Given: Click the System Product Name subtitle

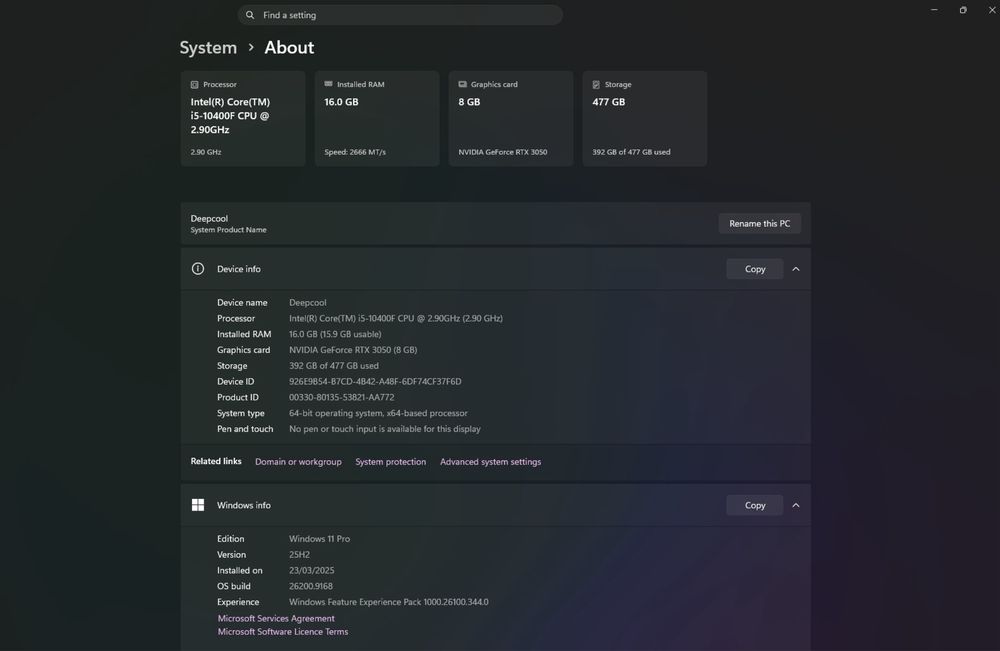Looking at the screenshot, I should [x=228, y=230].
